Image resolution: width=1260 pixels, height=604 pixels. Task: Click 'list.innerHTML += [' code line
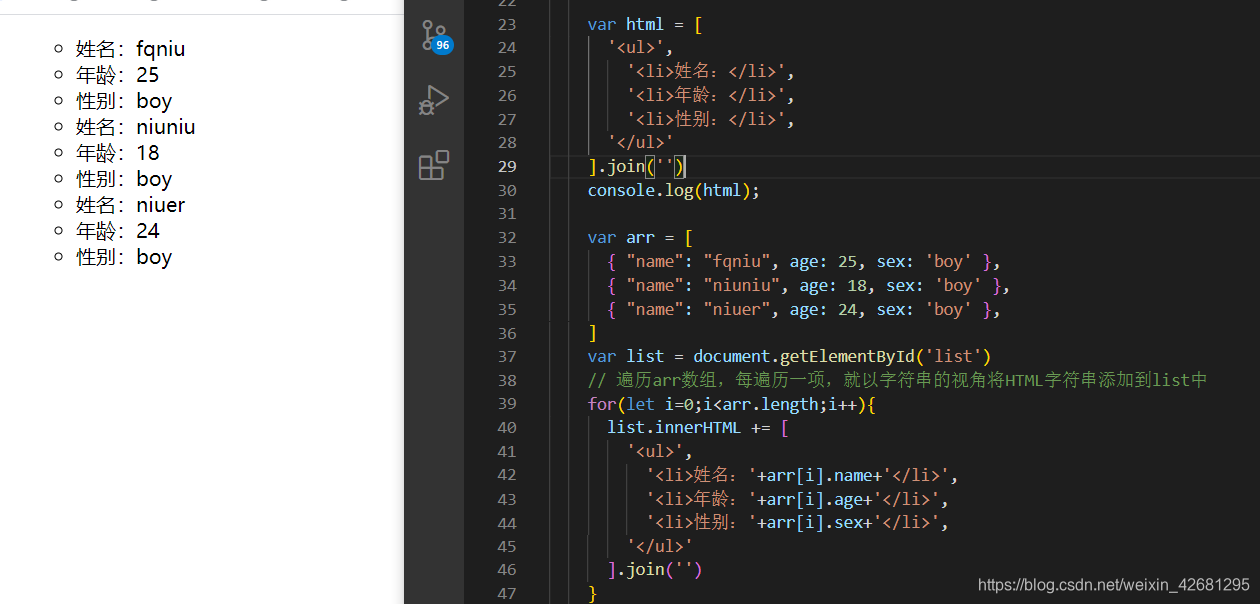coord(698,427)
